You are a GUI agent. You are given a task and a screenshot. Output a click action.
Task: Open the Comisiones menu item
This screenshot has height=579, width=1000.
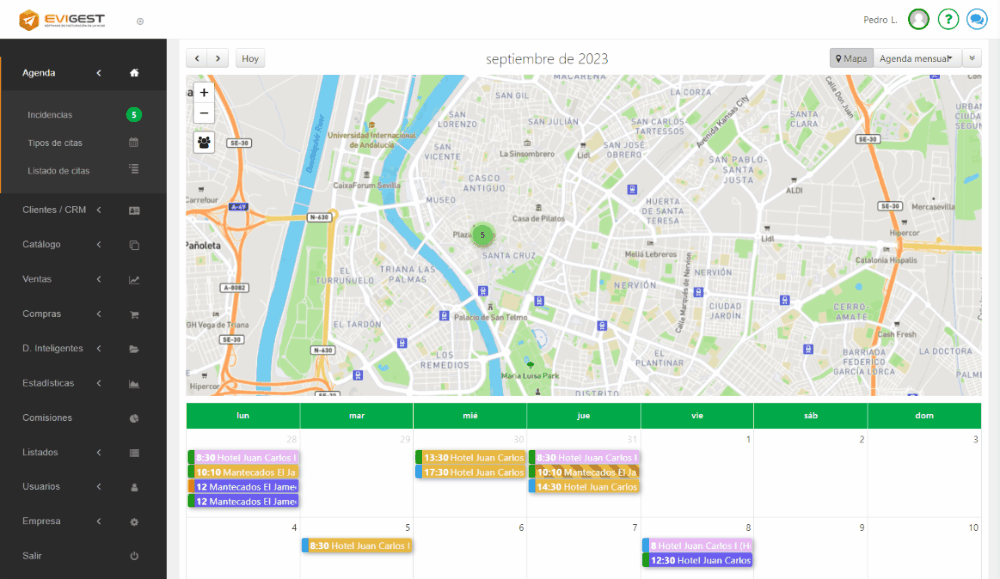tap(47, 418)
